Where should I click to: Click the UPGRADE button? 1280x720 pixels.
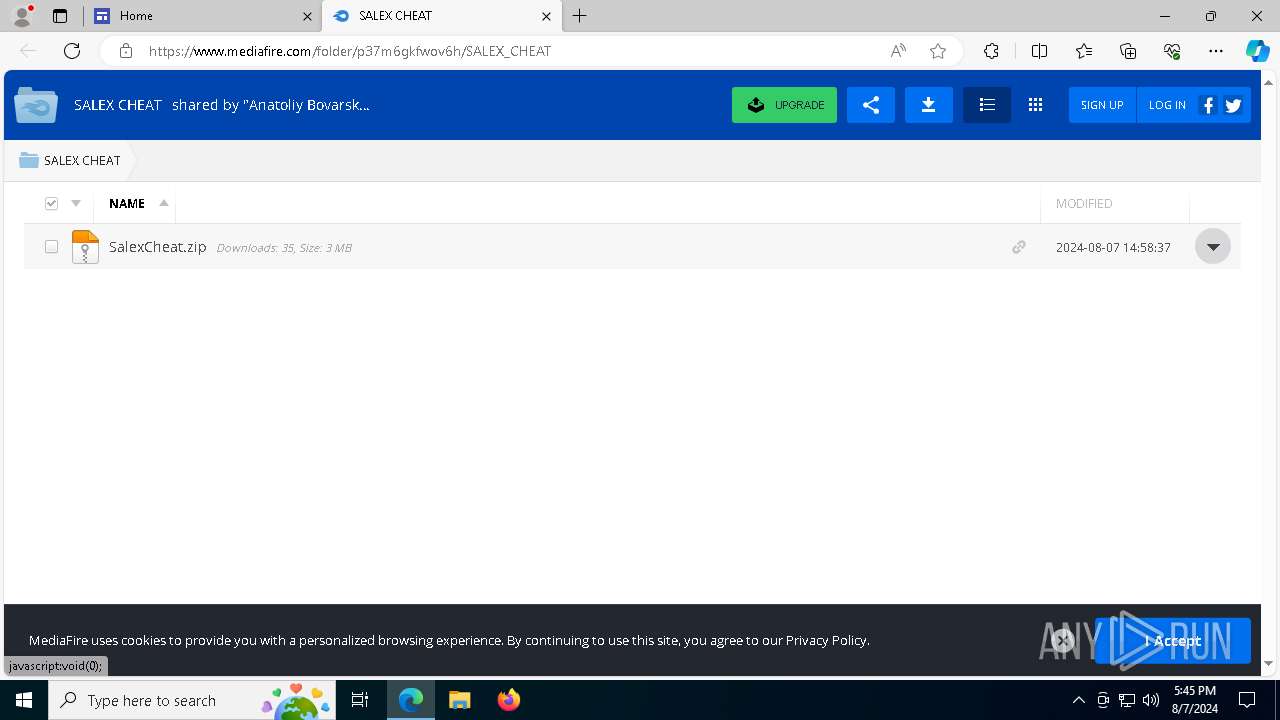784,105
